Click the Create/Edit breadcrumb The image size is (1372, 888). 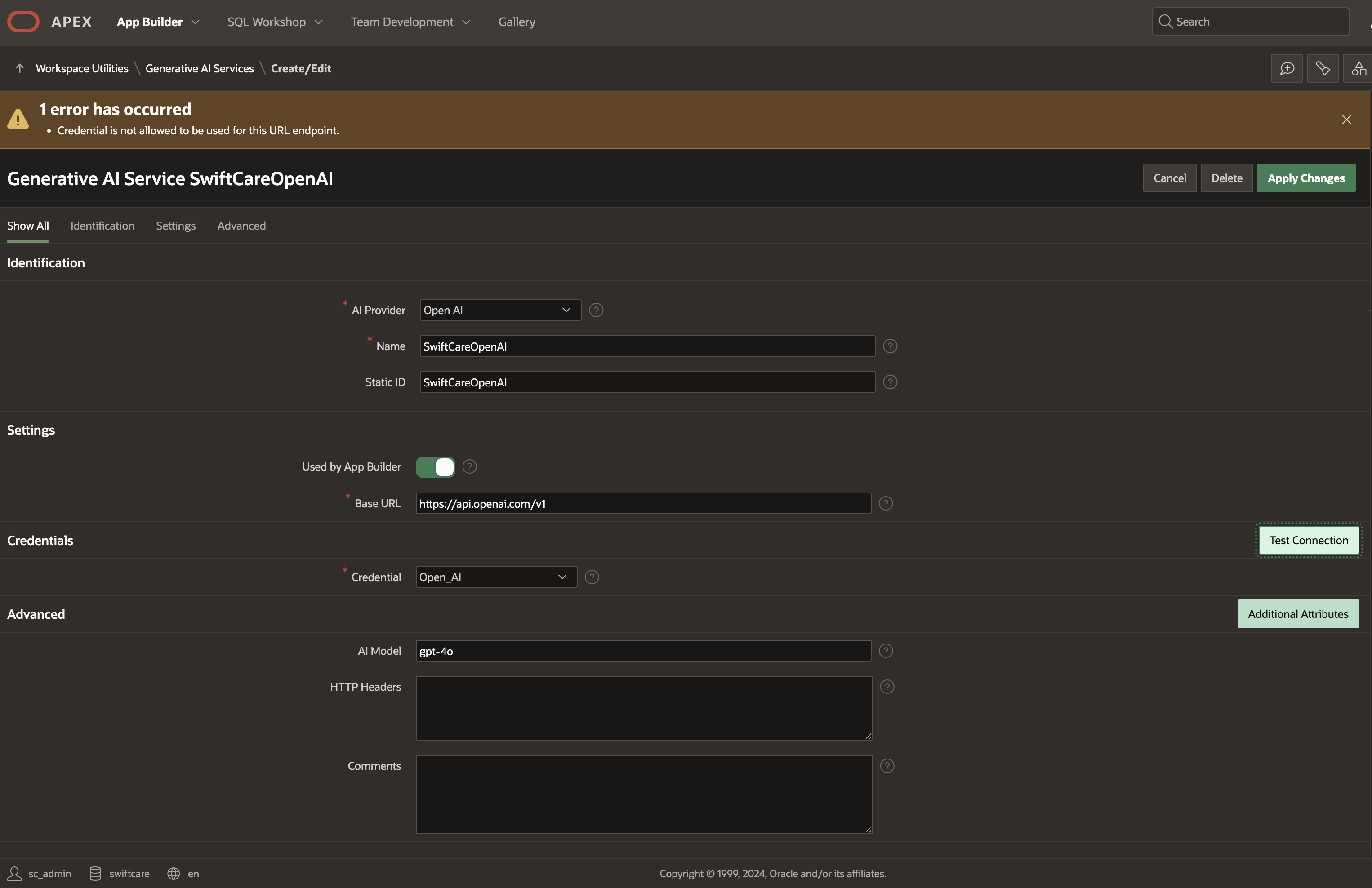(x=301, y=68)
